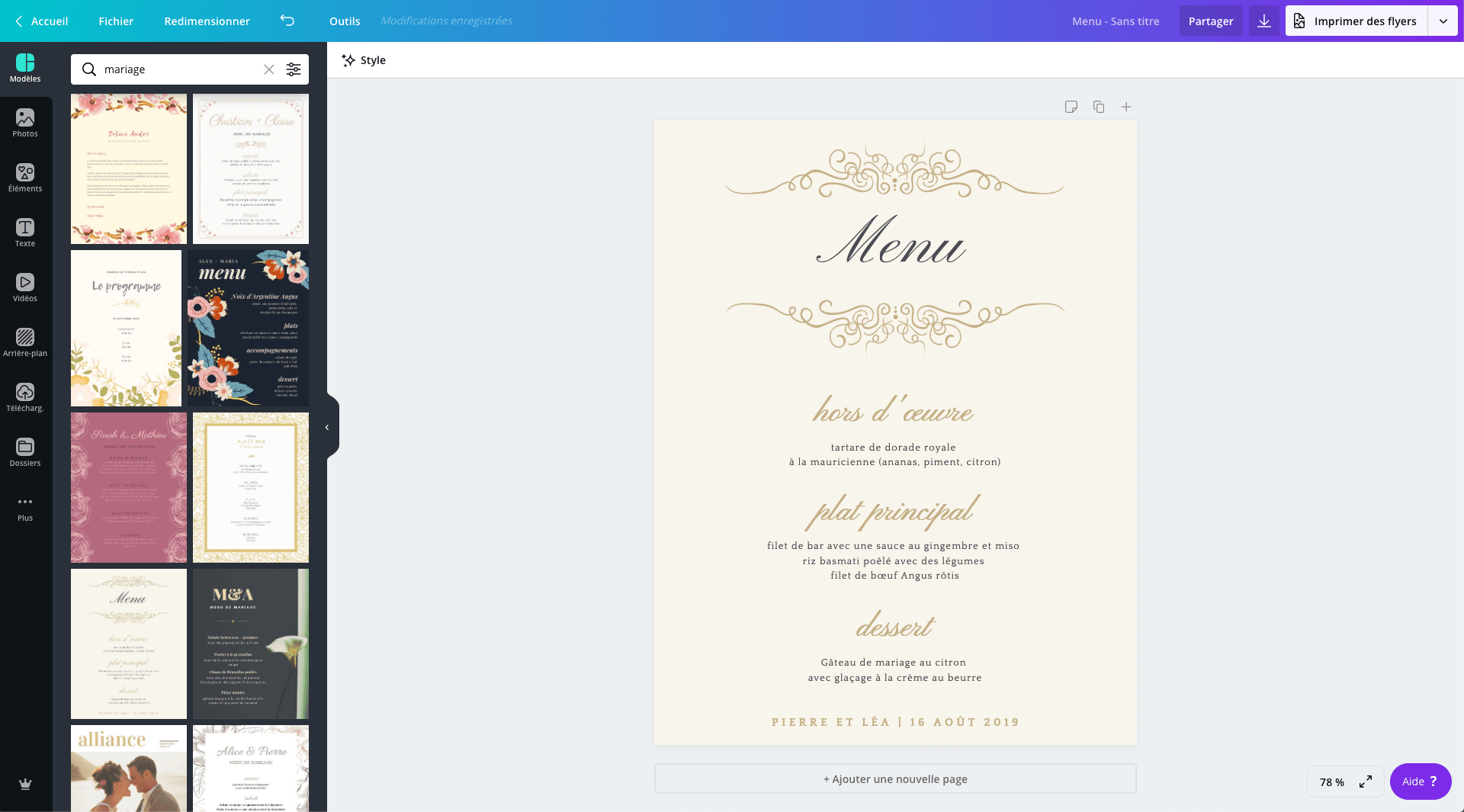Image resolution: width=1464 pixels, height=812 pixels.
Task: Open the Photos panel
Action: (25, 124)
